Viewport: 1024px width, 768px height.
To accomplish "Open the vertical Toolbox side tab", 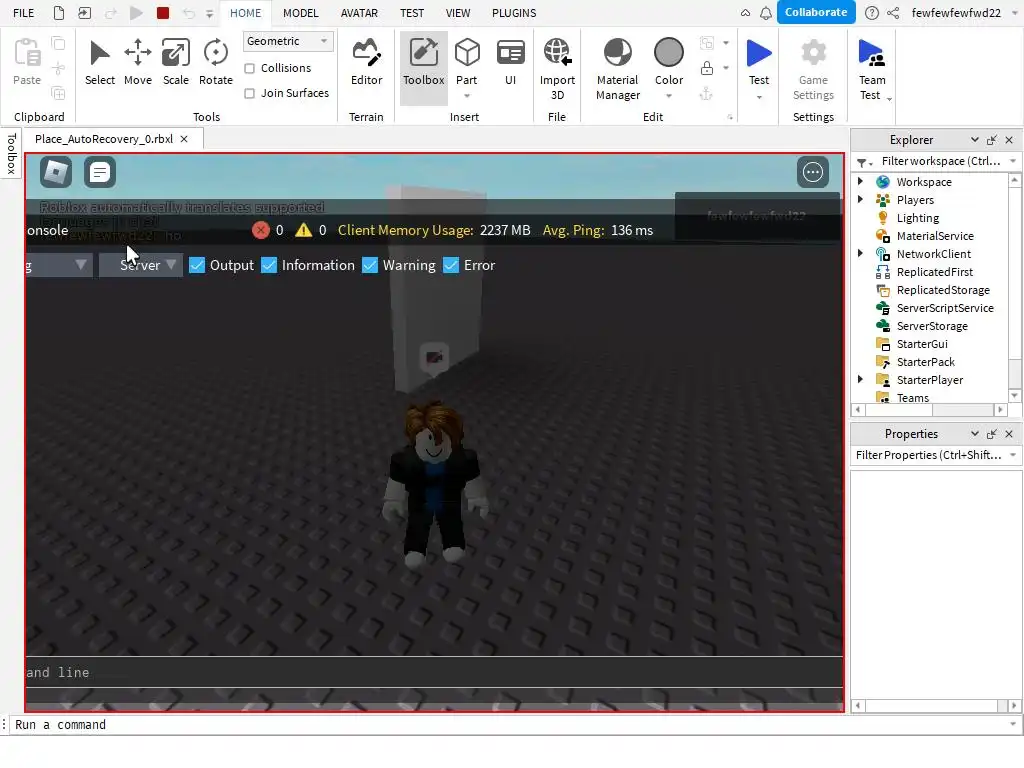I will click(x=11, y=153).
